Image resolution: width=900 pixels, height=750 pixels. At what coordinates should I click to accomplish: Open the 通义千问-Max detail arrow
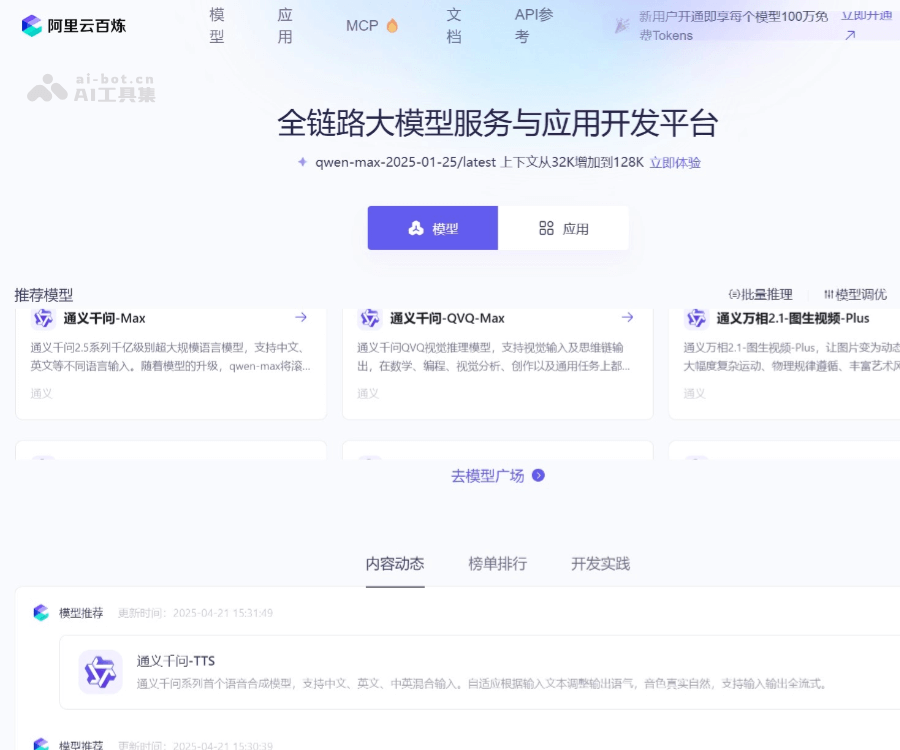301,317
